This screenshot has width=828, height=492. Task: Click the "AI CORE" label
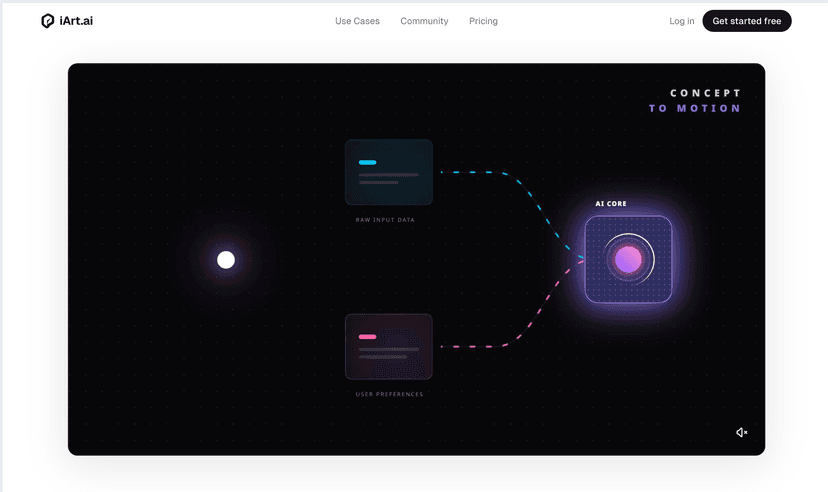click(611, 204)
